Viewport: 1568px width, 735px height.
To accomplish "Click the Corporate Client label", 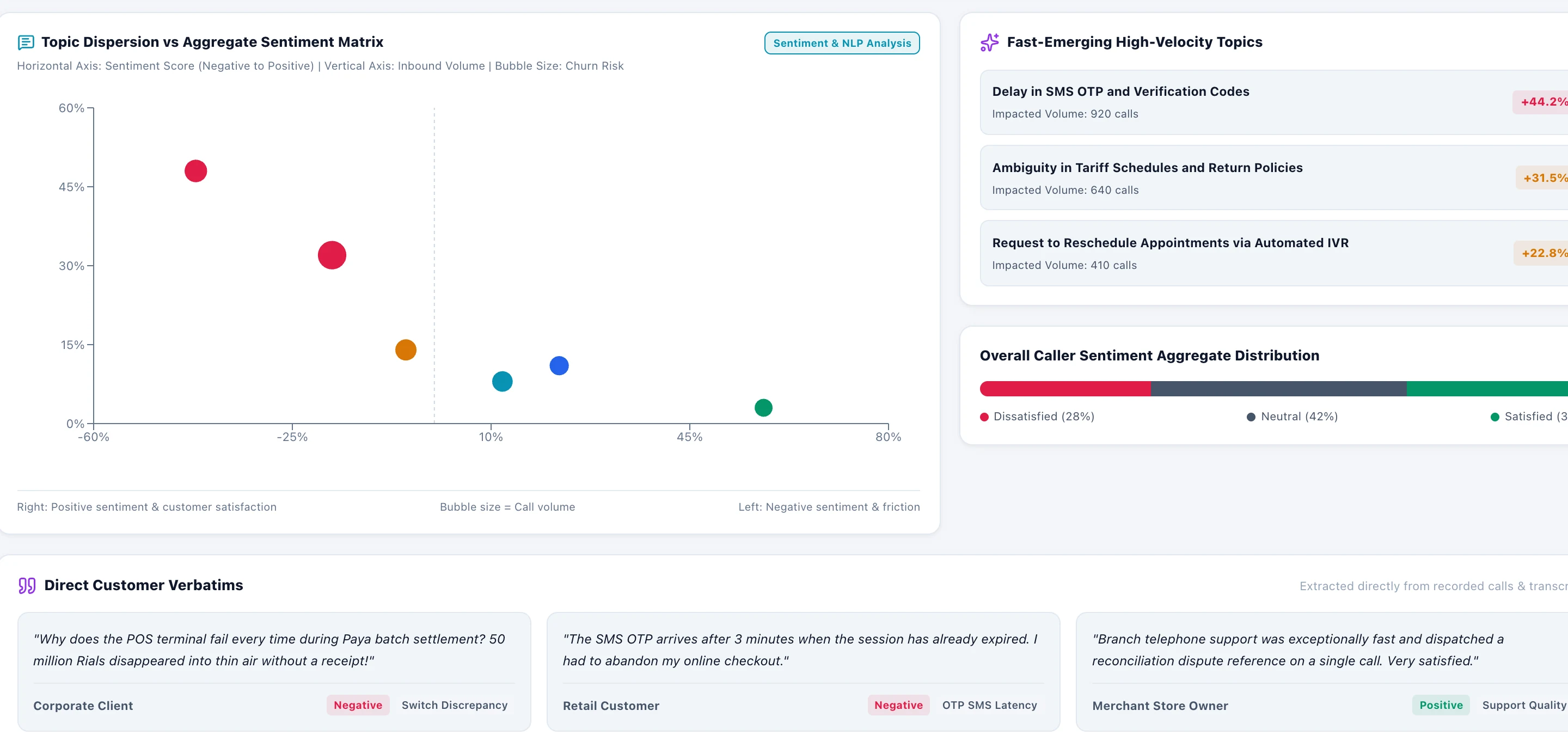I will coord(83,706).
